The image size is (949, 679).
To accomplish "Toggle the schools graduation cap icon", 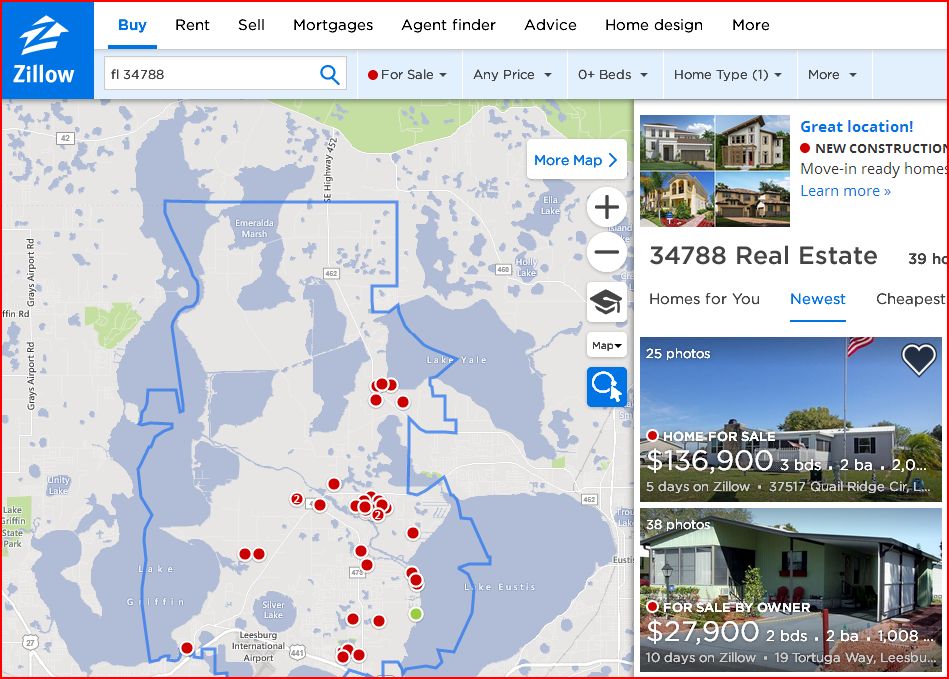I will 606,301.
